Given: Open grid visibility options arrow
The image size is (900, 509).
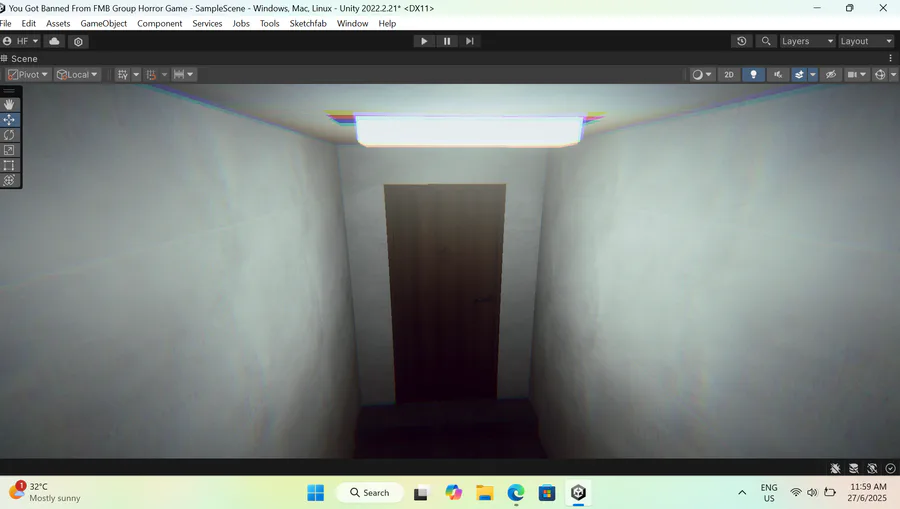Looking at the screenshot, I should [136, 75].
